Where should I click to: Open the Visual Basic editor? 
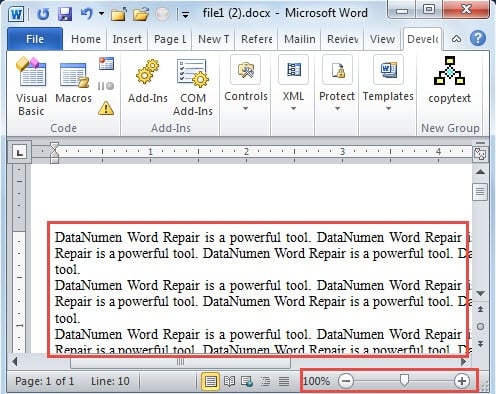click(x=31, y=87)
